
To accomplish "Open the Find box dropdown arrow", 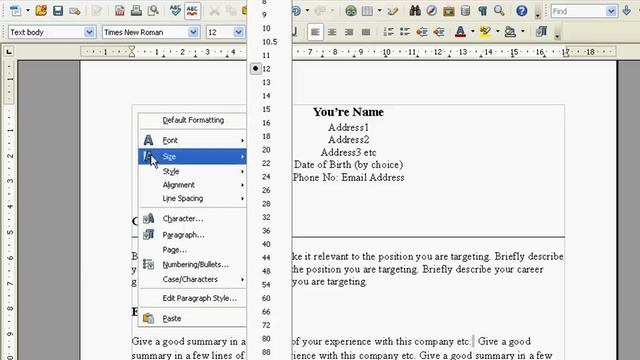I will [x=611, y=11].
